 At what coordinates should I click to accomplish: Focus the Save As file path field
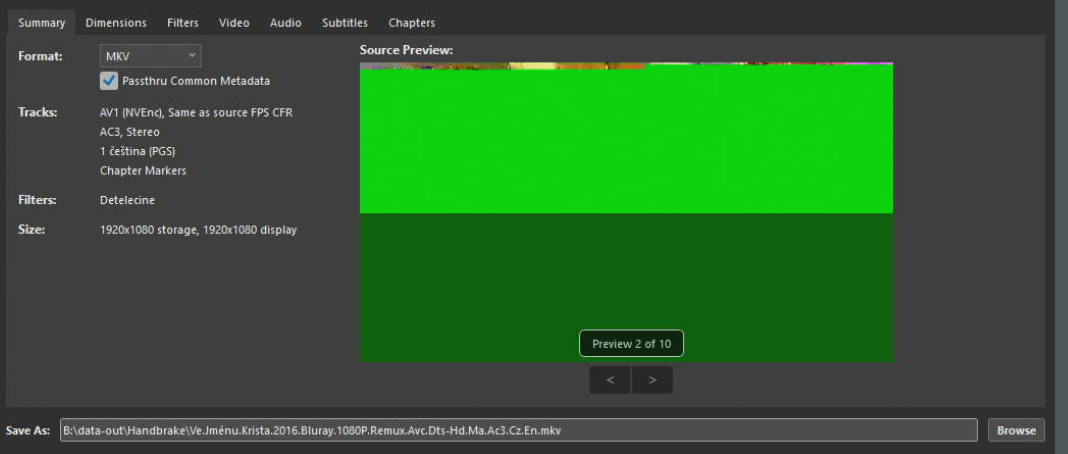pyautogui.click(x=518, y=430)
